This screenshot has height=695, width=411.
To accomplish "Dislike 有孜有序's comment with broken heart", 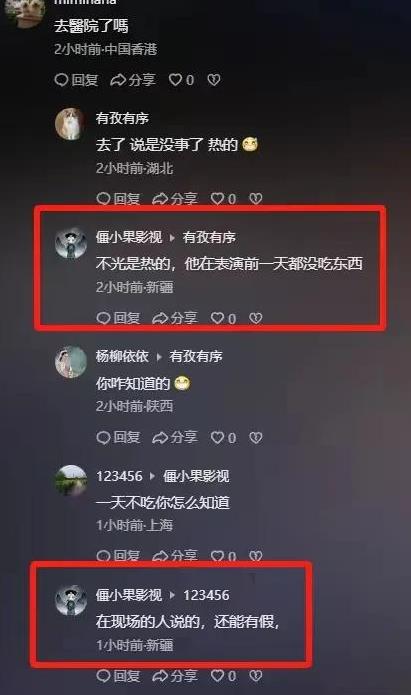I will [255, 199].
